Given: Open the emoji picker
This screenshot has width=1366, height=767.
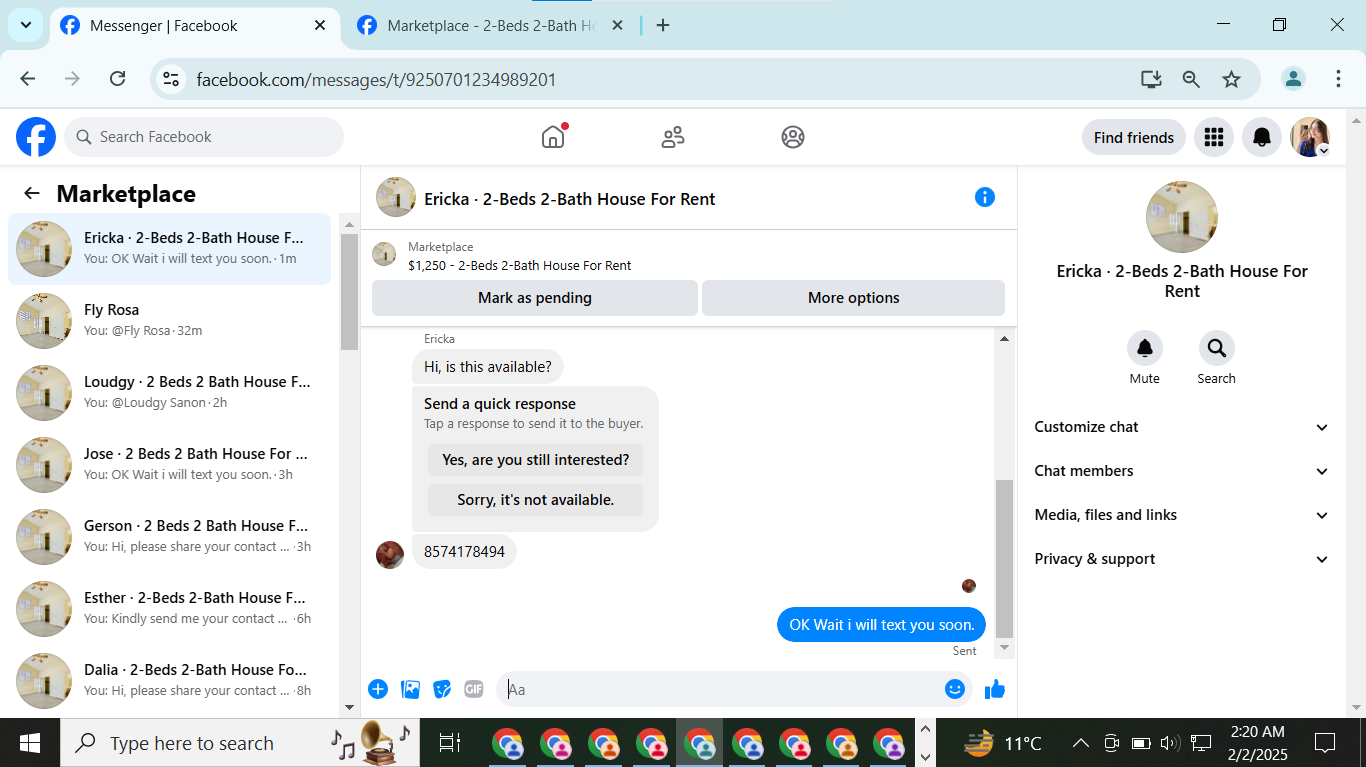Looking at the screenshot, I should pos(955,689).
